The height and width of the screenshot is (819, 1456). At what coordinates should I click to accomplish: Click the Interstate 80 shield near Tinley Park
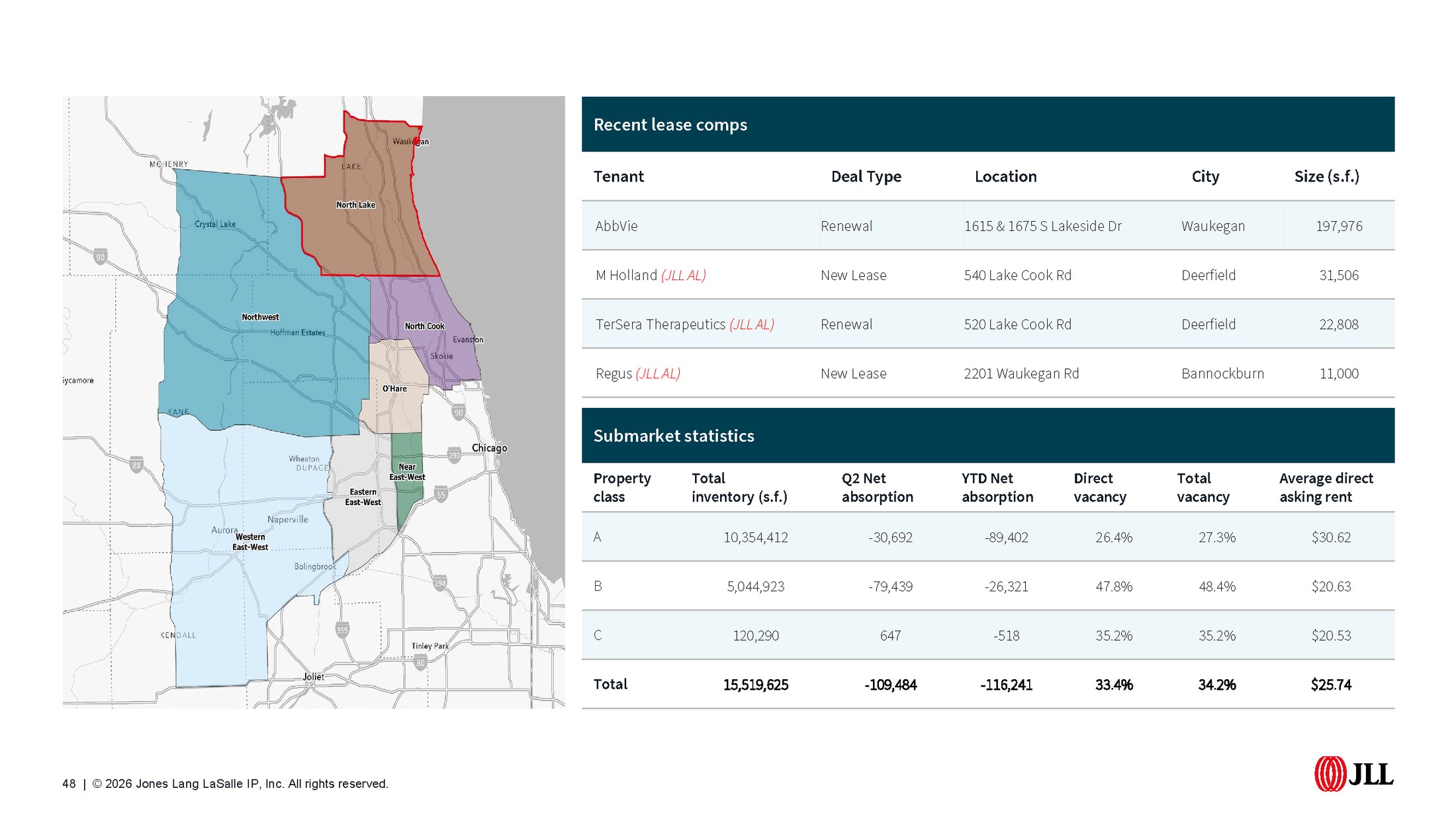coord(420,661)
